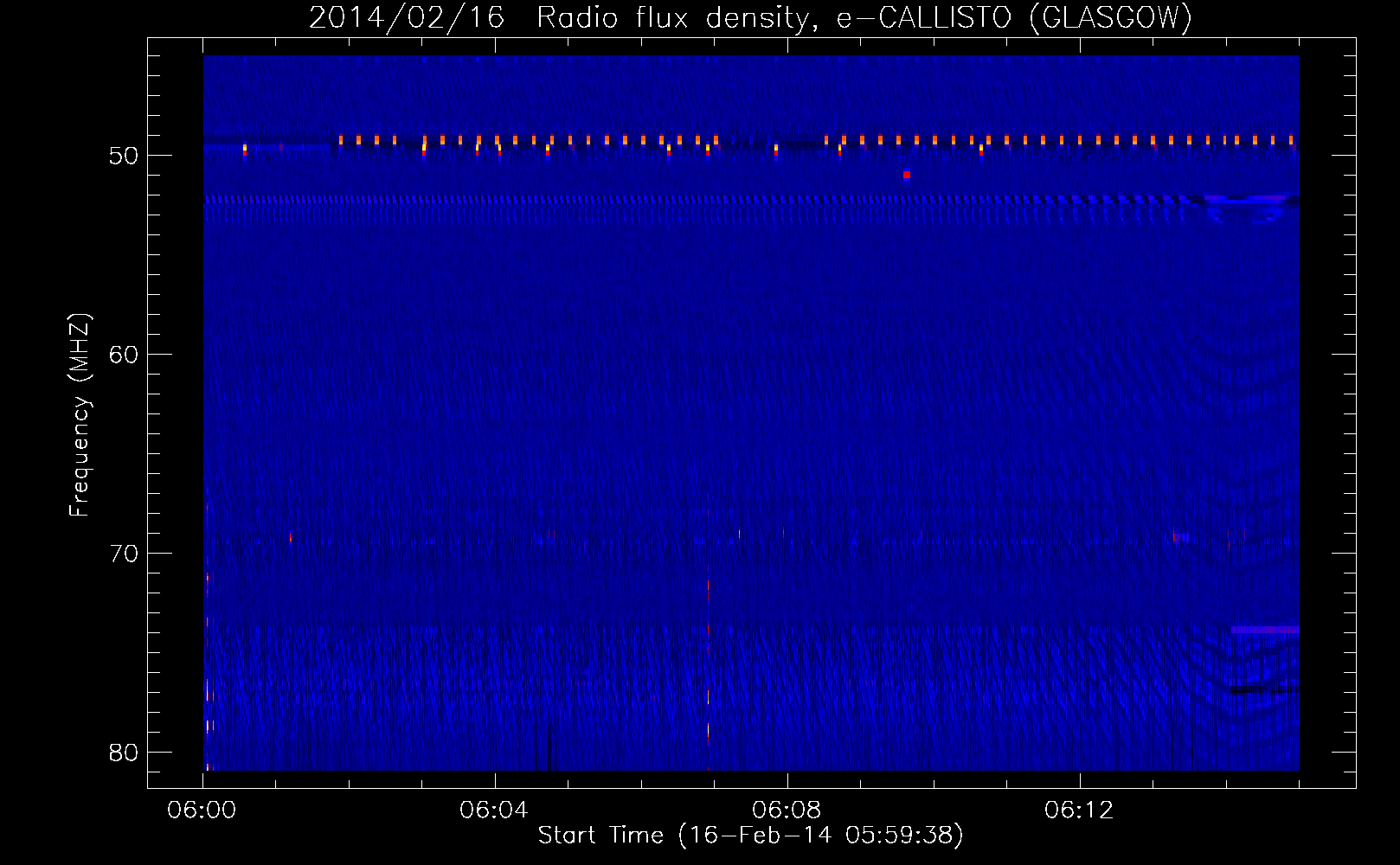This screenshot has width=1400, height=865.
Task: Click the 06:04 time tick label
Action: (494, 811)
